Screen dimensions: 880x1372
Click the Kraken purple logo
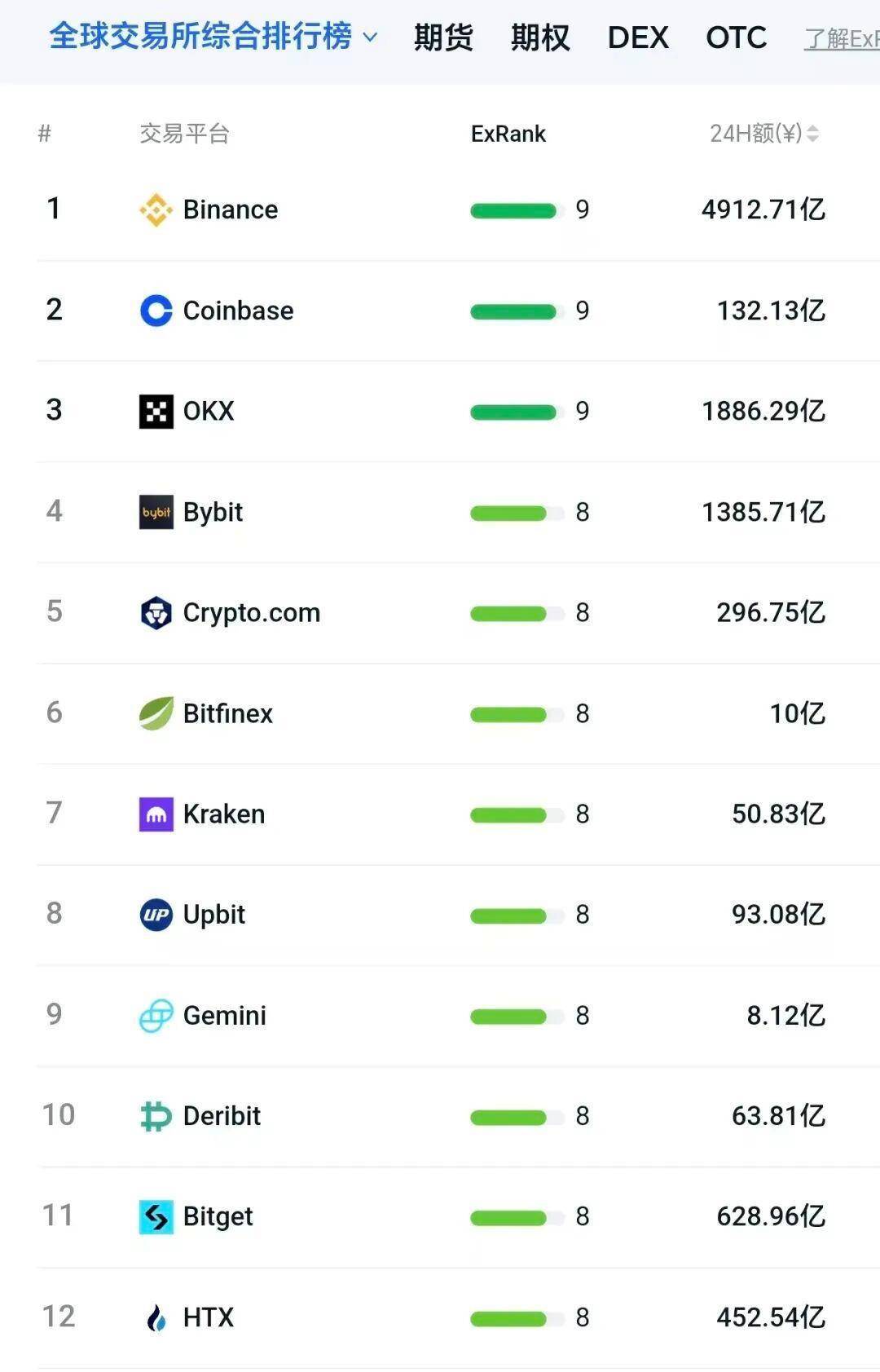(x=156, y=814)
